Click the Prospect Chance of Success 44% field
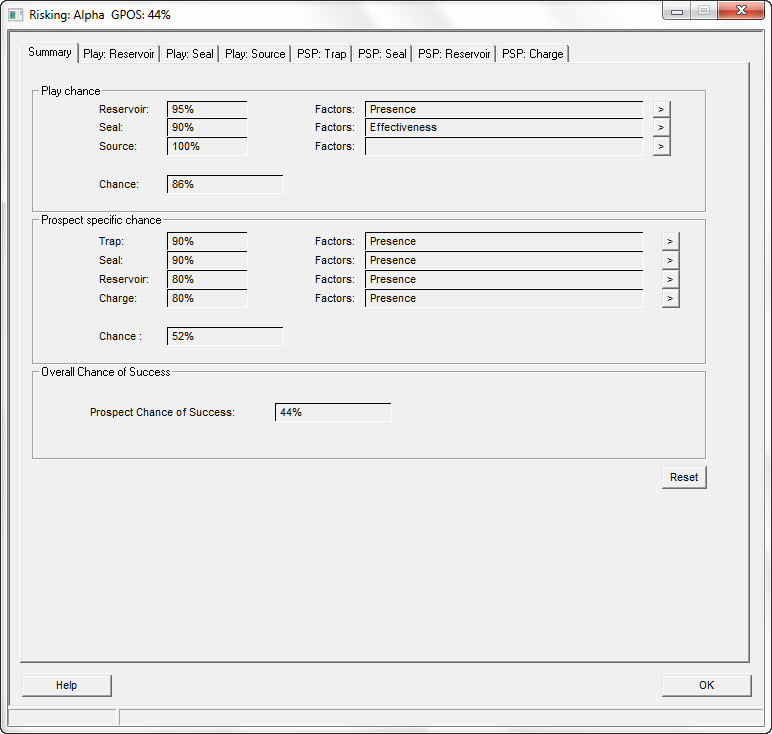This screenshot has width=772, height=734. pyautogui.click(x=332, y=412)
